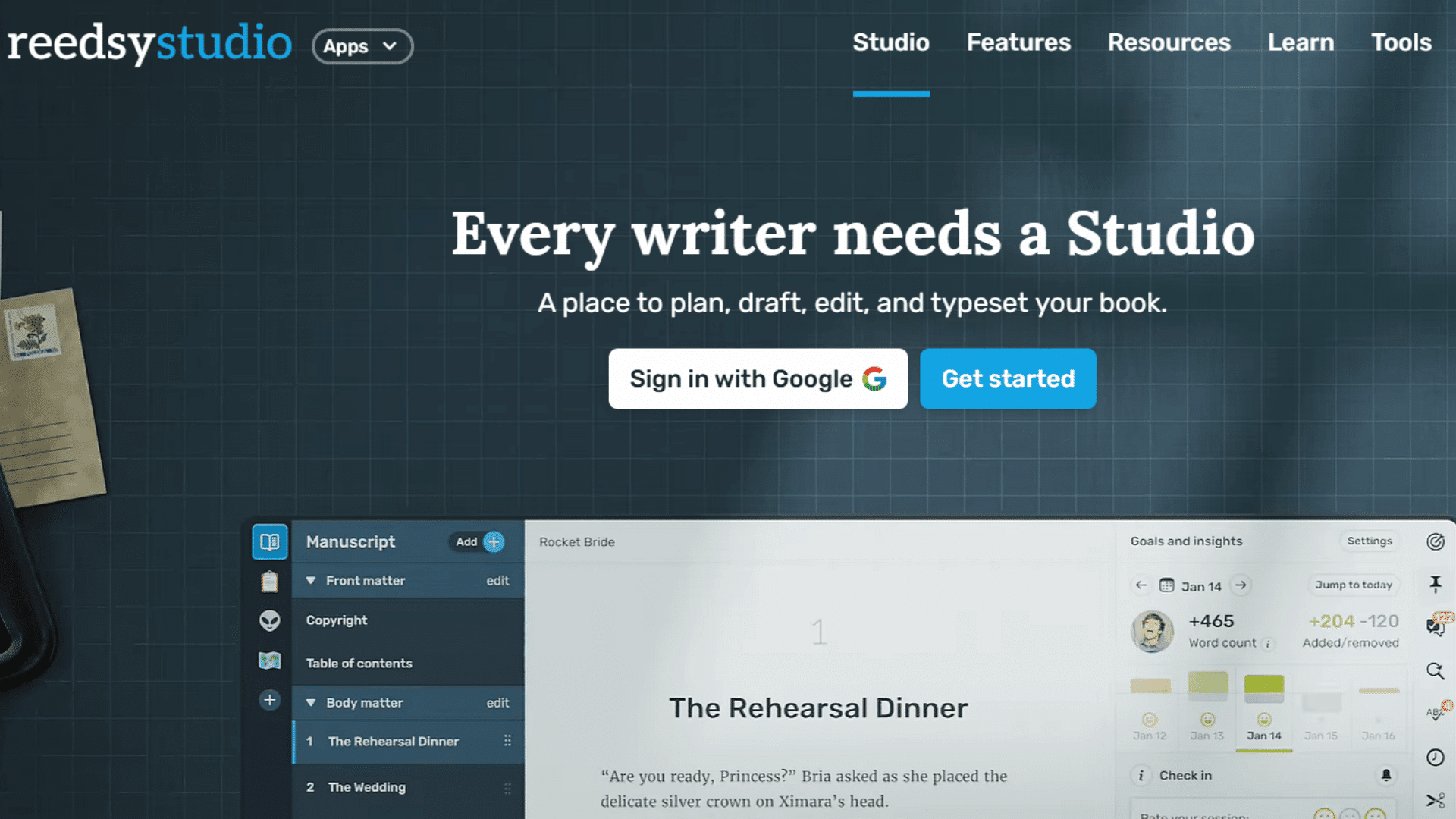This screenshot has width=1456, height=819.
Task: Click edit next to Front matter
Action: point(497,580)
